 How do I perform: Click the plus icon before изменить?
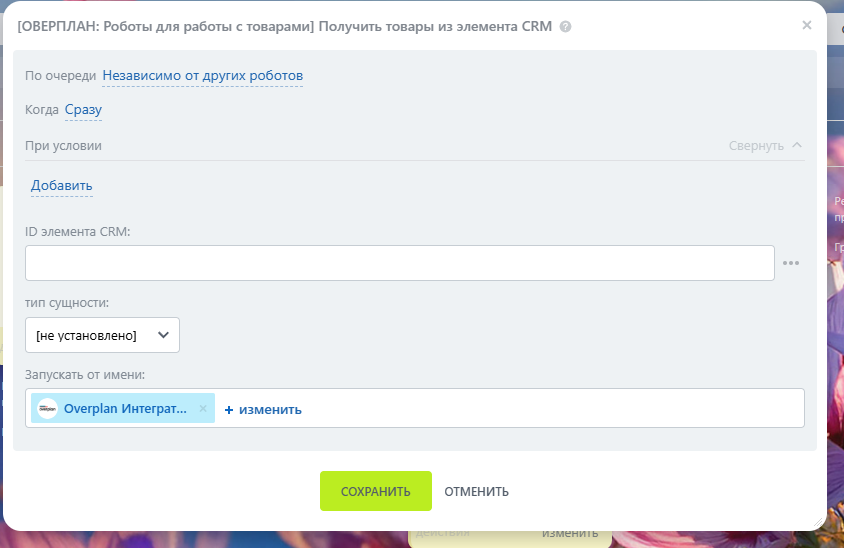228,410
